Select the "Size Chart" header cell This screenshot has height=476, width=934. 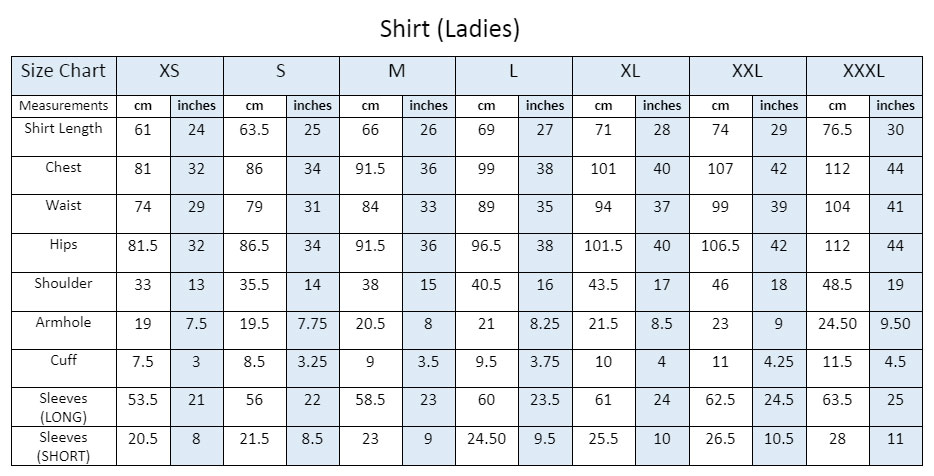coord(62,71)
